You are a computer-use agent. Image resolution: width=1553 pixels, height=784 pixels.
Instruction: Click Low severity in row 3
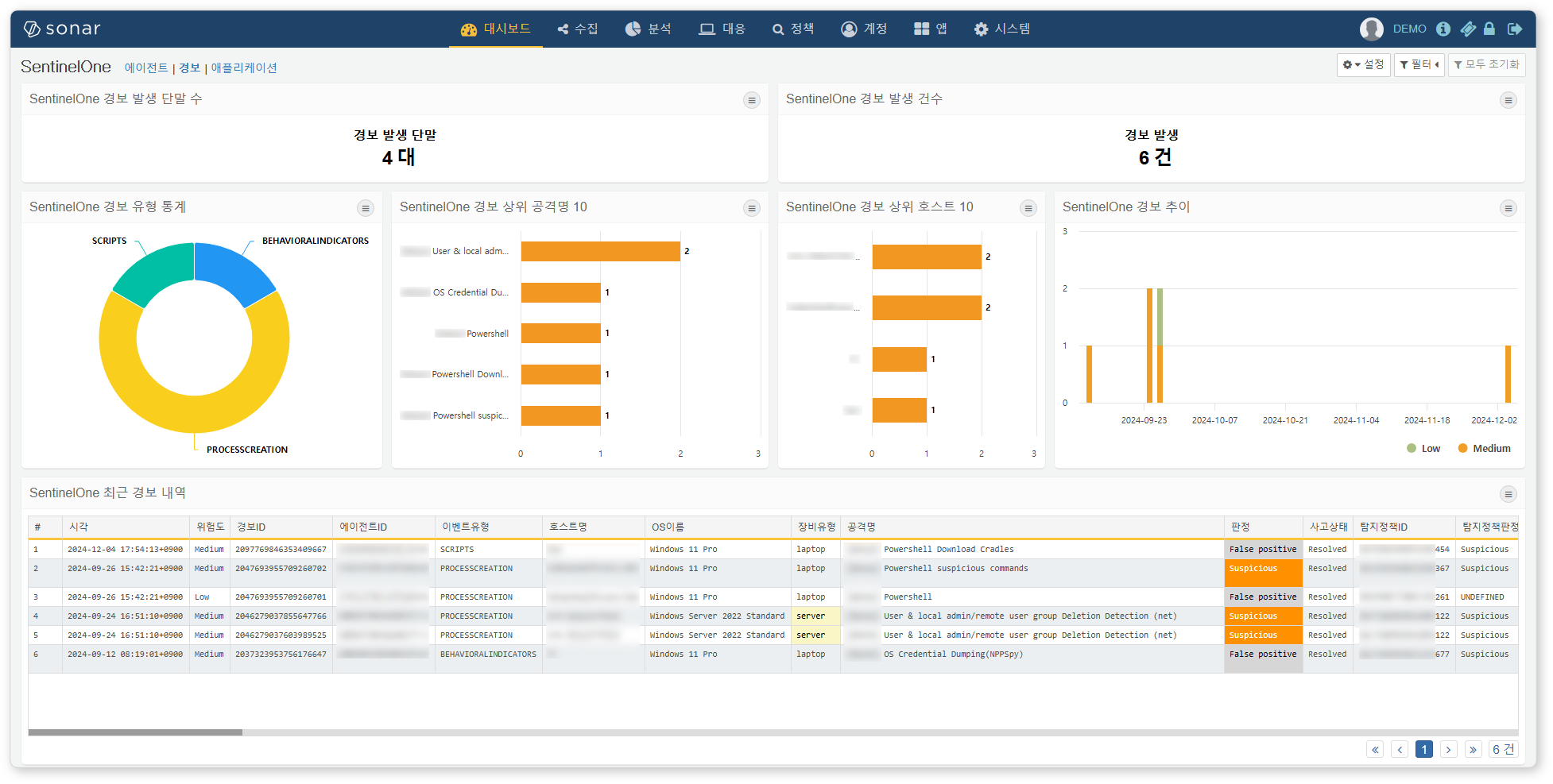tap(202, 597)
